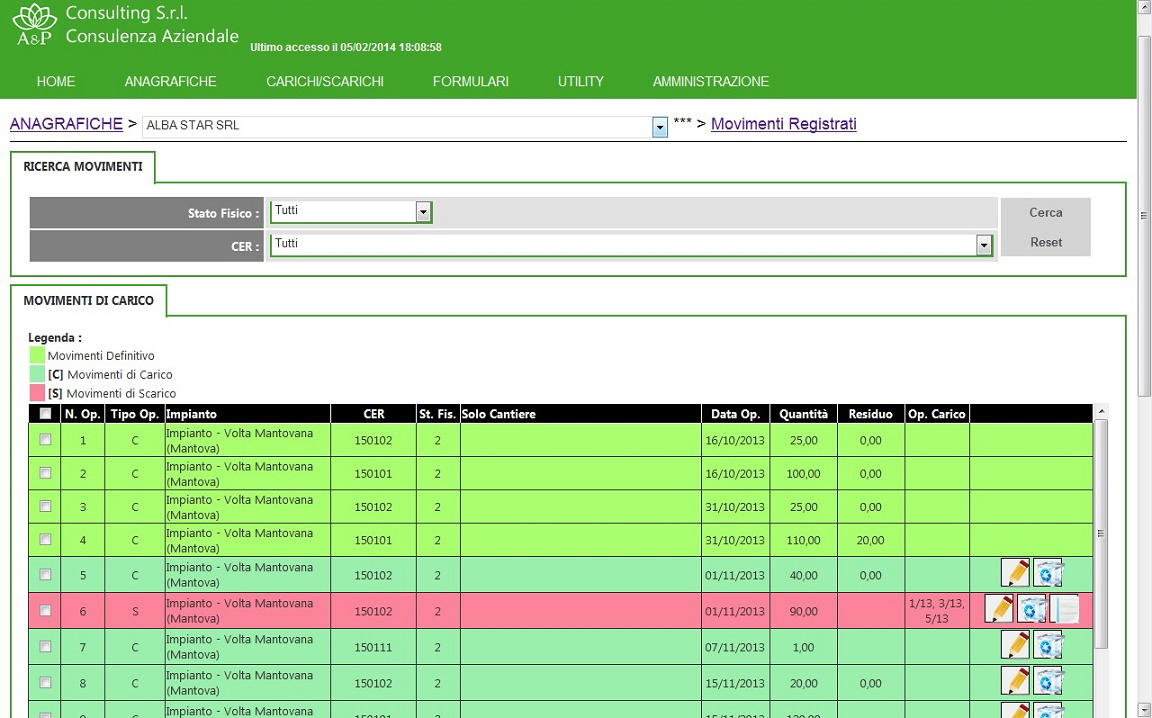Viewport: 1152px width, 718px height.
Task: Tick the row 4 checkbox
Action: click(x=46, y=539)
